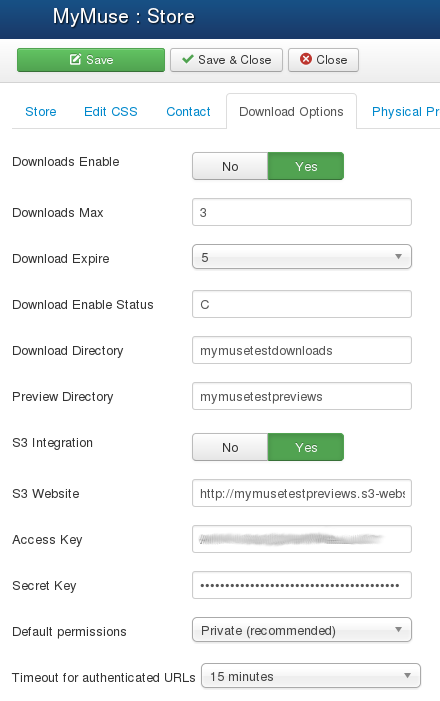The width and height of the screenshot is (440, 701).
Task: Click the green Save button
Action: (x=91, y=60)
